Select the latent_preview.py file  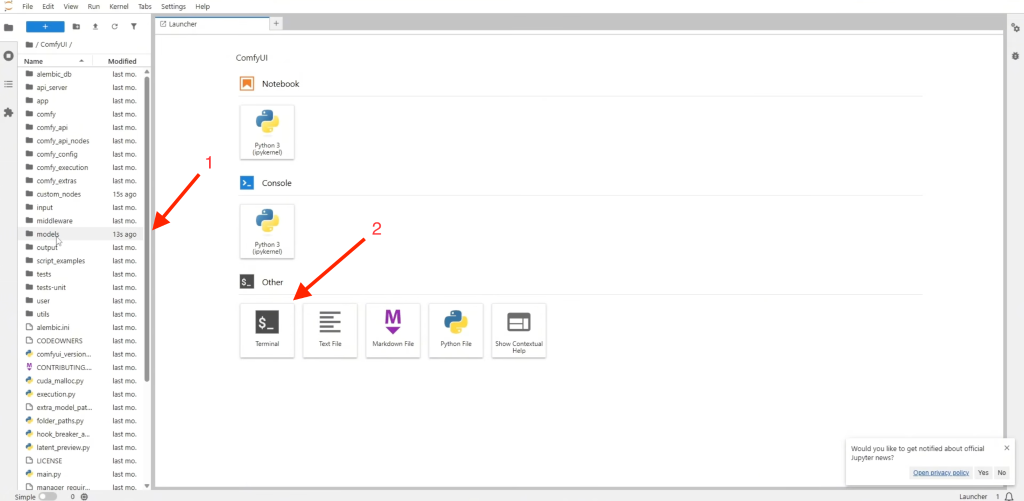click(x=81, y=447)
